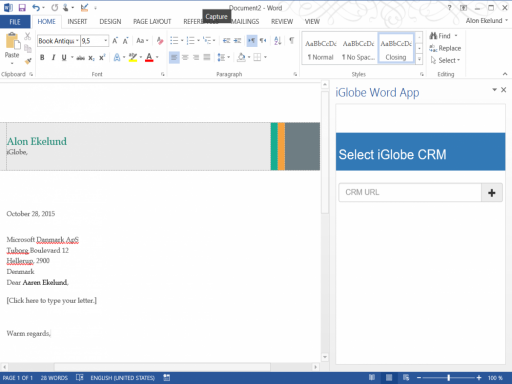Switch to the INSERT tab

tap(77, 22)
